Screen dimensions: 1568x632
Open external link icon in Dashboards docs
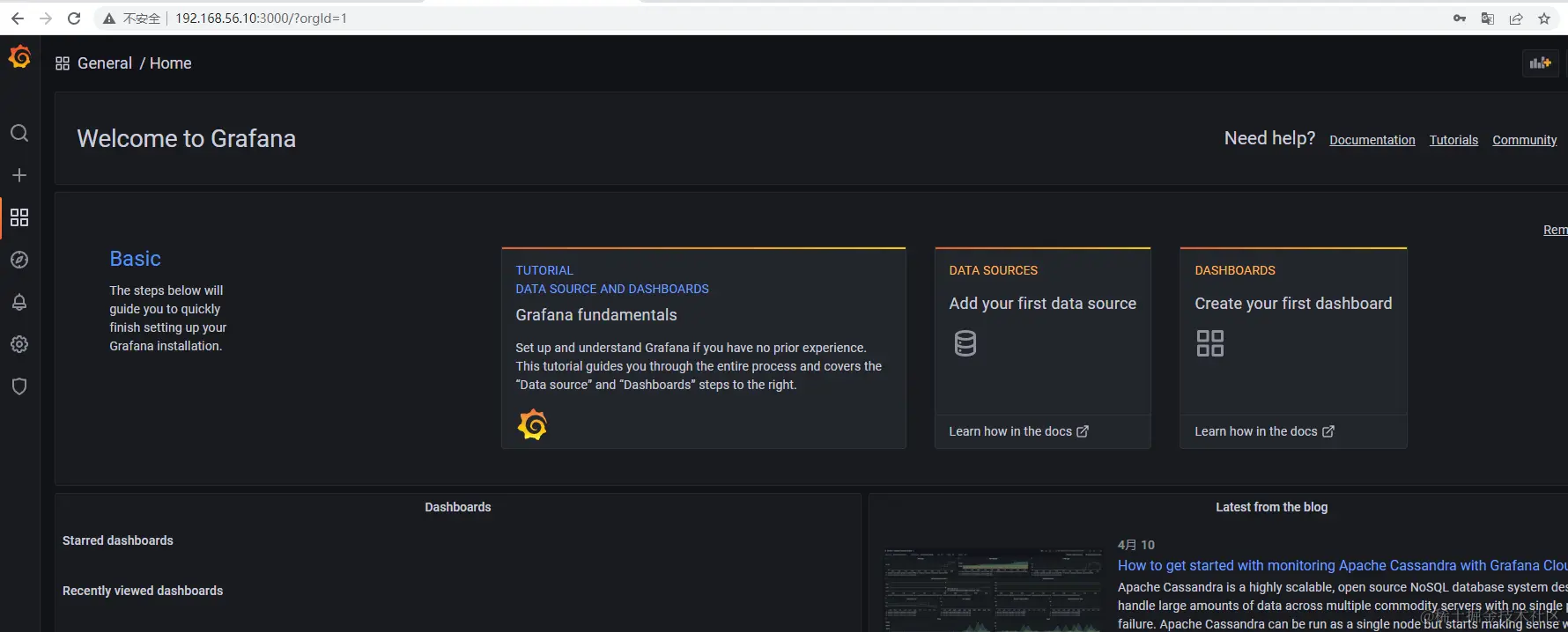point(1328,431)
